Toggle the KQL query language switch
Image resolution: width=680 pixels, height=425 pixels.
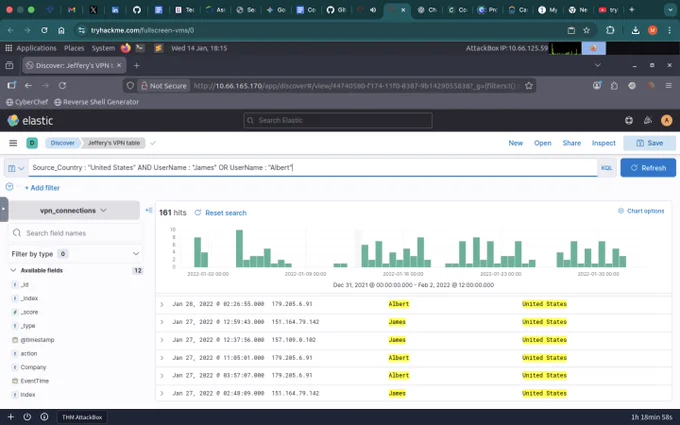607,168
